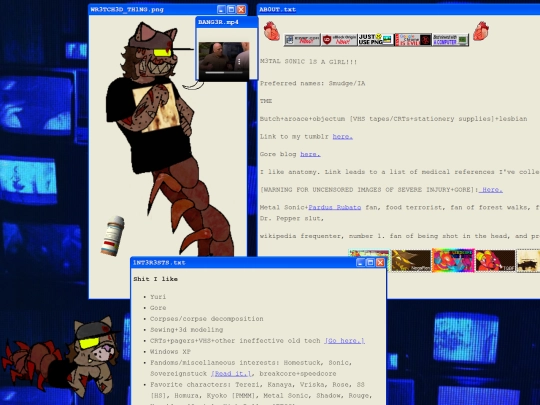Click the first gray Now! badge in ABOUT.txt
540x405 pixels.
coord(302,40)
